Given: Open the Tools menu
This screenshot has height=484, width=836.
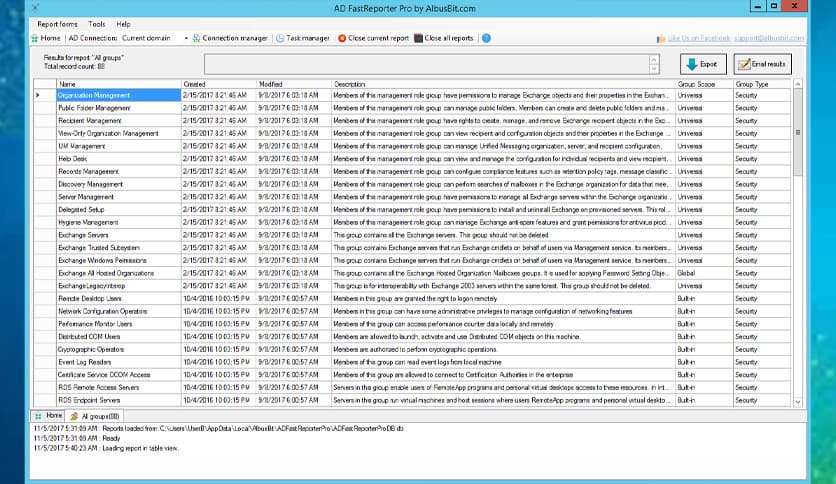Looking at the screenshot, I should pyautogui.click(x=96, y=23).
